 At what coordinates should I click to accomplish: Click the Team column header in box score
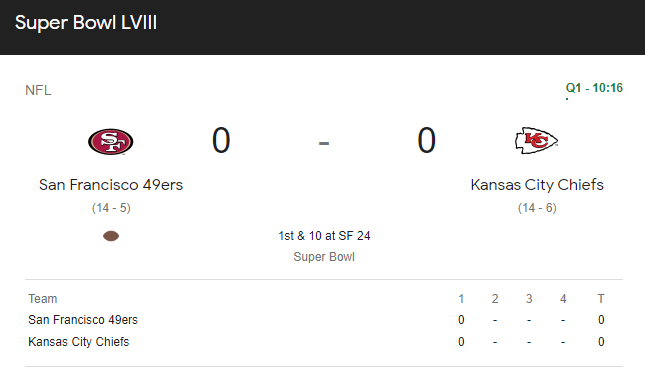[43, 299]
